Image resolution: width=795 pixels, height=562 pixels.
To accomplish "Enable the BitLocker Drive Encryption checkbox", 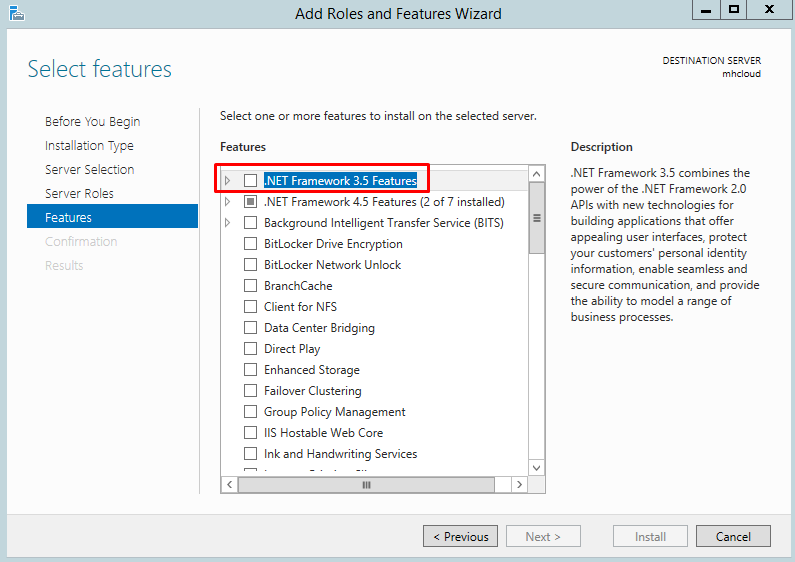I will (250, 243).
